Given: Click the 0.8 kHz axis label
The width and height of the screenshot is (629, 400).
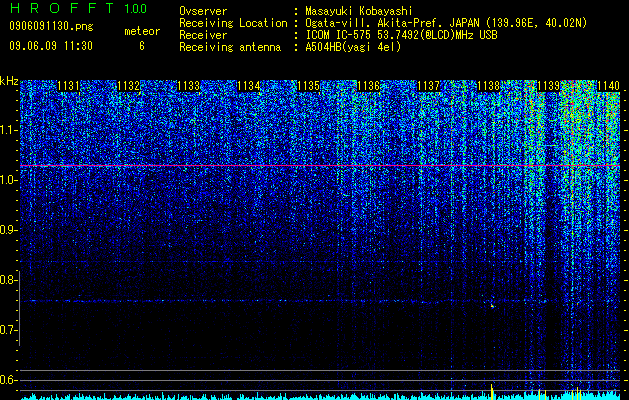Looking at the screenshot, I should (8, 280).
